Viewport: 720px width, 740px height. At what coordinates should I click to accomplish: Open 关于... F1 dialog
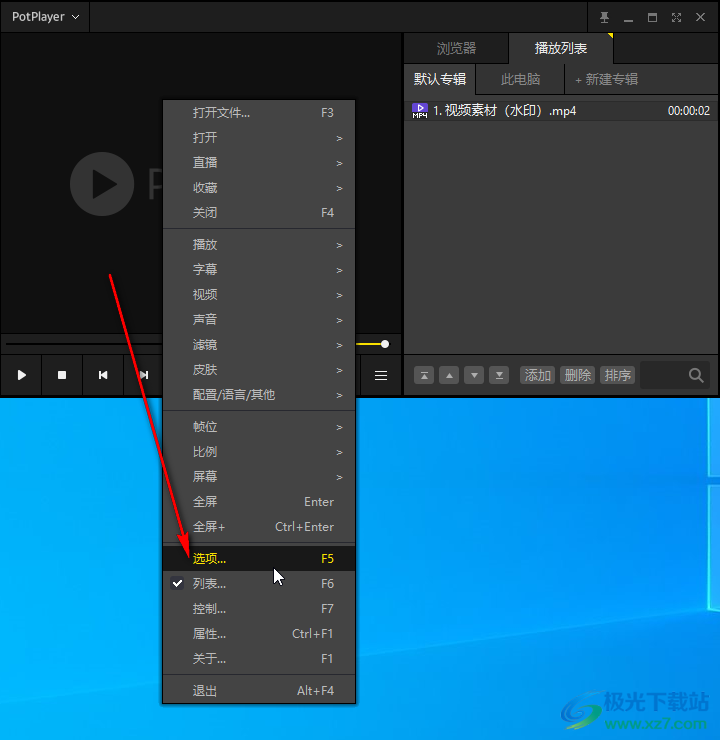point(259,659)
